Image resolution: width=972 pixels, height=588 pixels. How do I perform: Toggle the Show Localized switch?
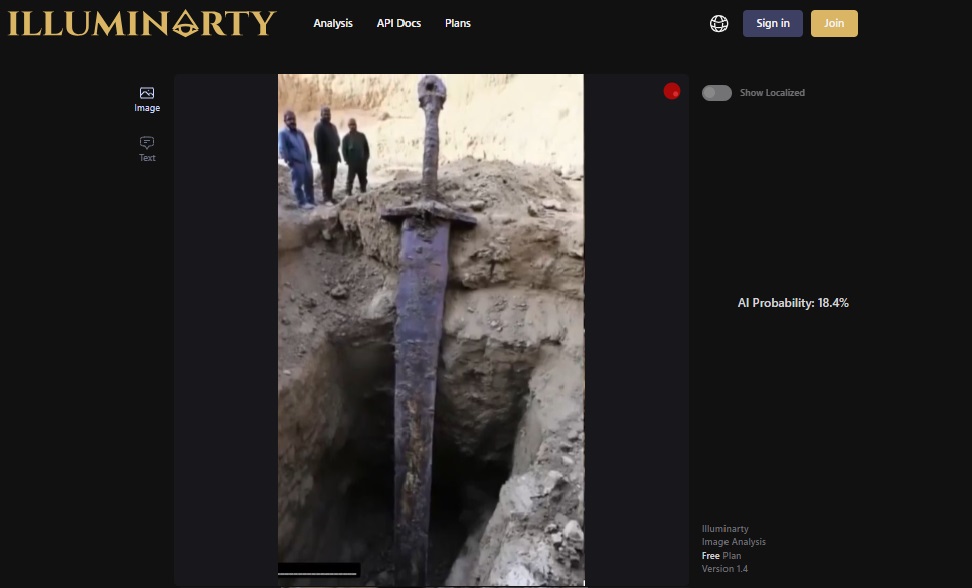click(716, 93)
